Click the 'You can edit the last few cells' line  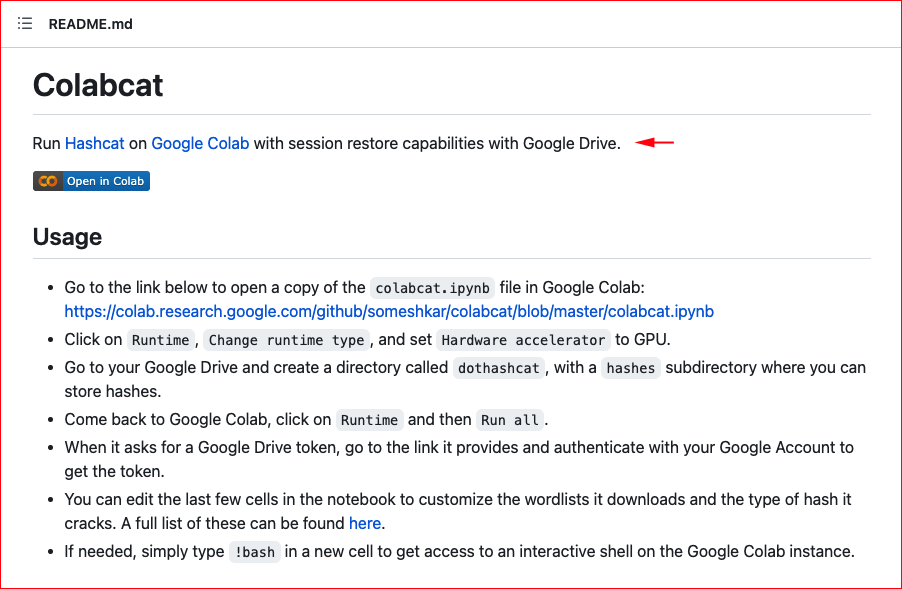click(x=458, y=499)
